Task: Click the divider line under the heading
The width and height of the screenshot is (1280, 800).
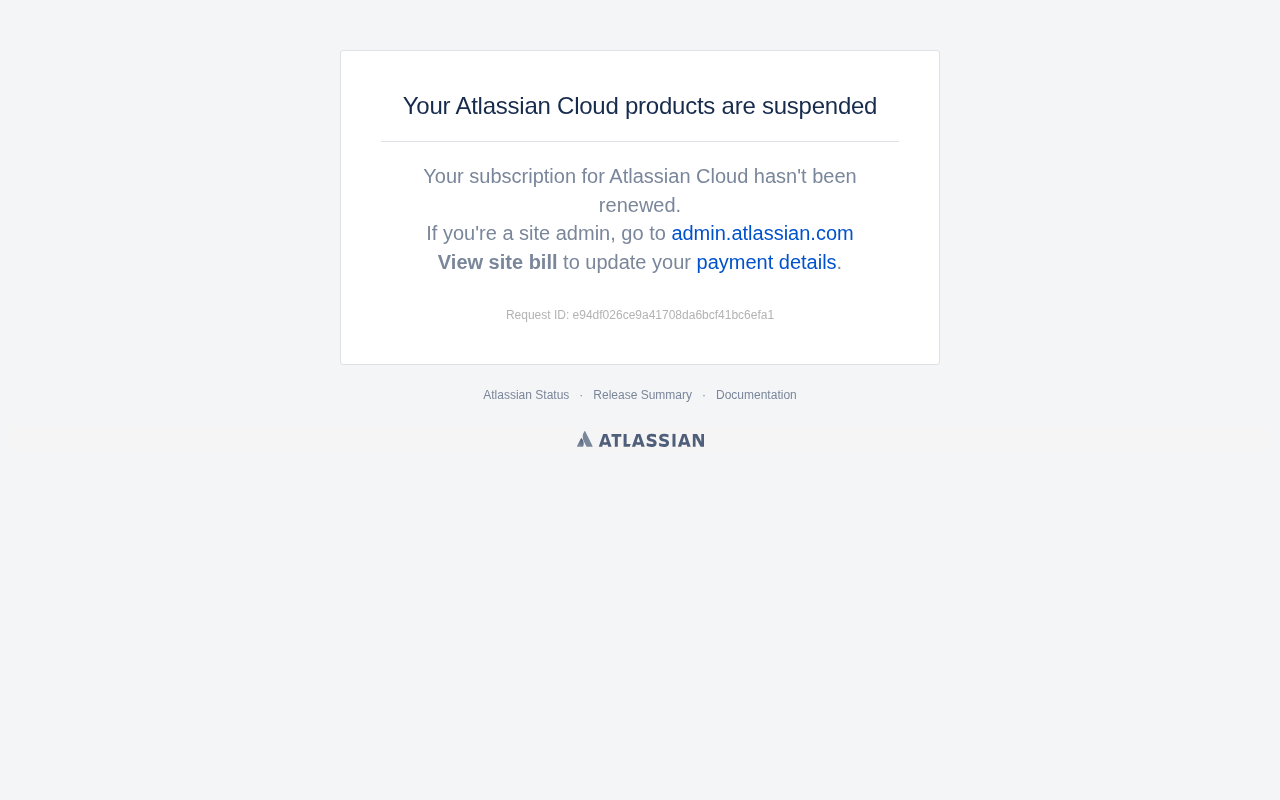Action: click(640, 141)
